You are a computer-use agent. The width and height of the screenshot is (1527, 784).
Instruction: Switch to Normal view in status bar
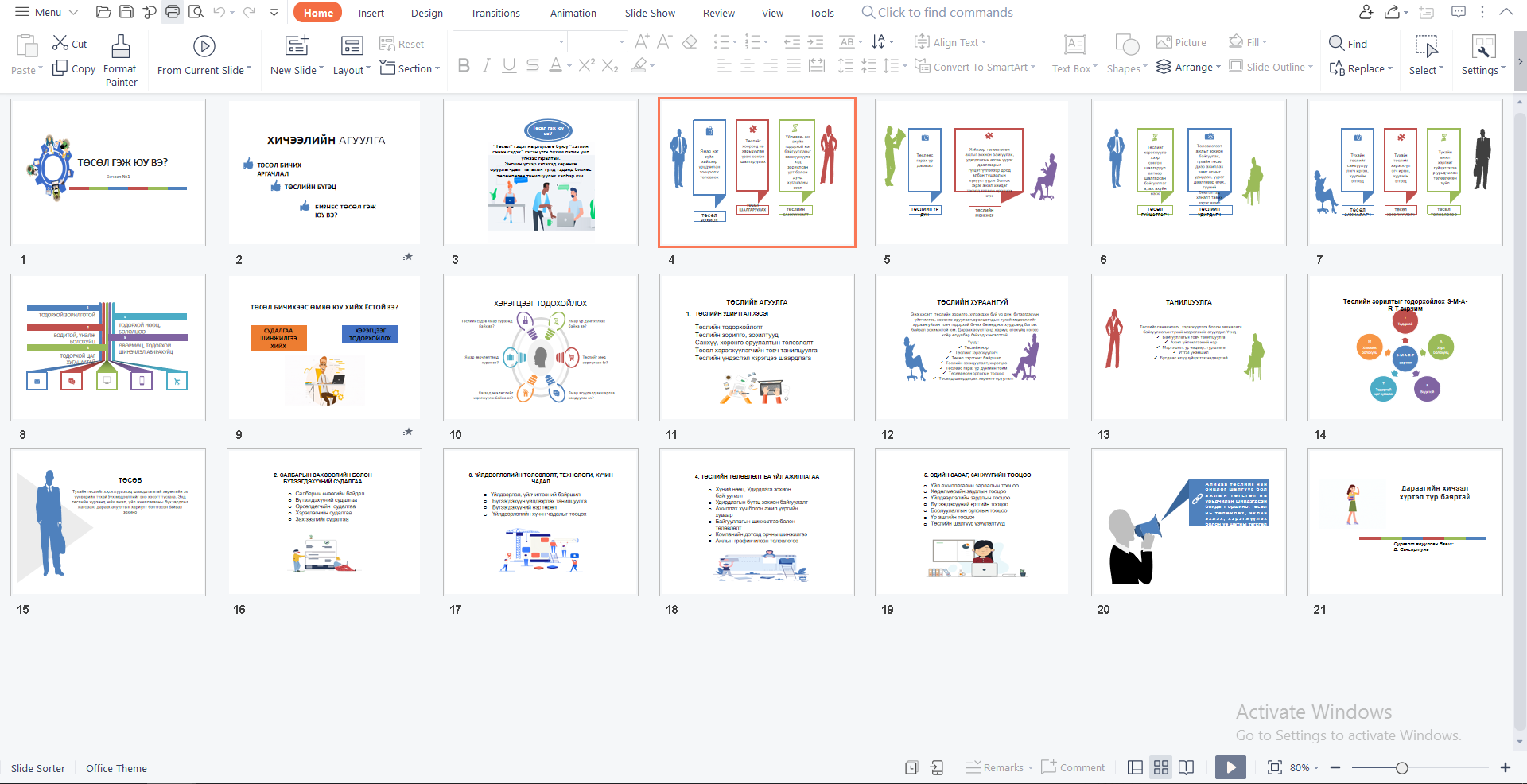[x=1135, y=767]
